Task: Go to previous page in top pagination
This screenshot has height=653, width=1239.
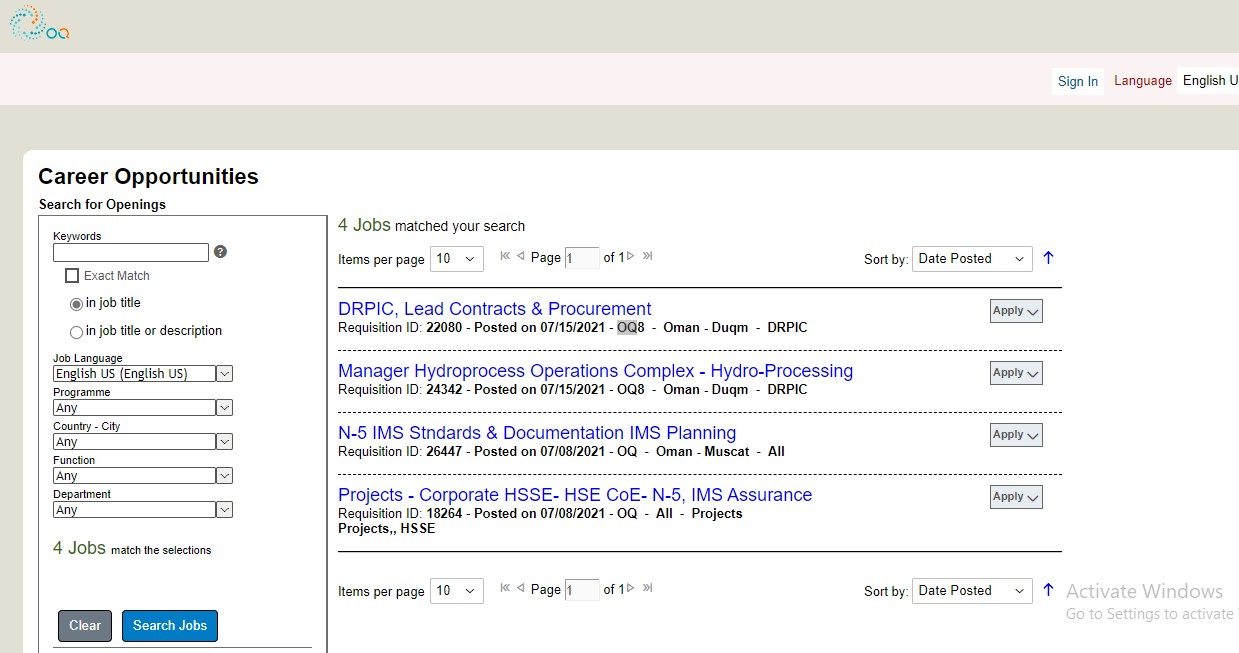Action: (520, 256)
